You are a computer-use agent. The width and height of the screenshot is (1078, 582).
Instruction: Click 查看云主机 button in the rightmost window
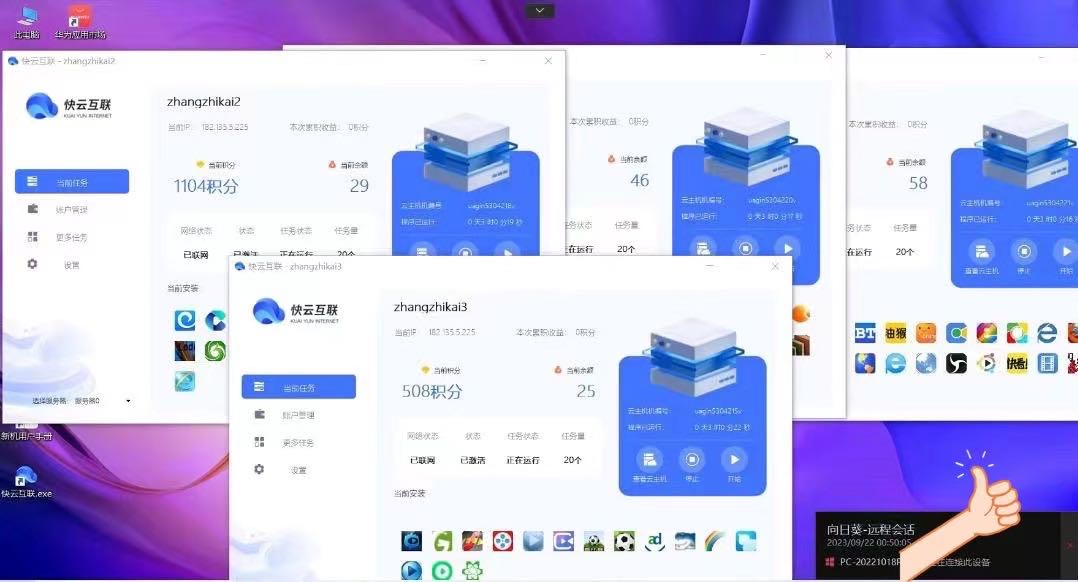click(x=982, y=257)
